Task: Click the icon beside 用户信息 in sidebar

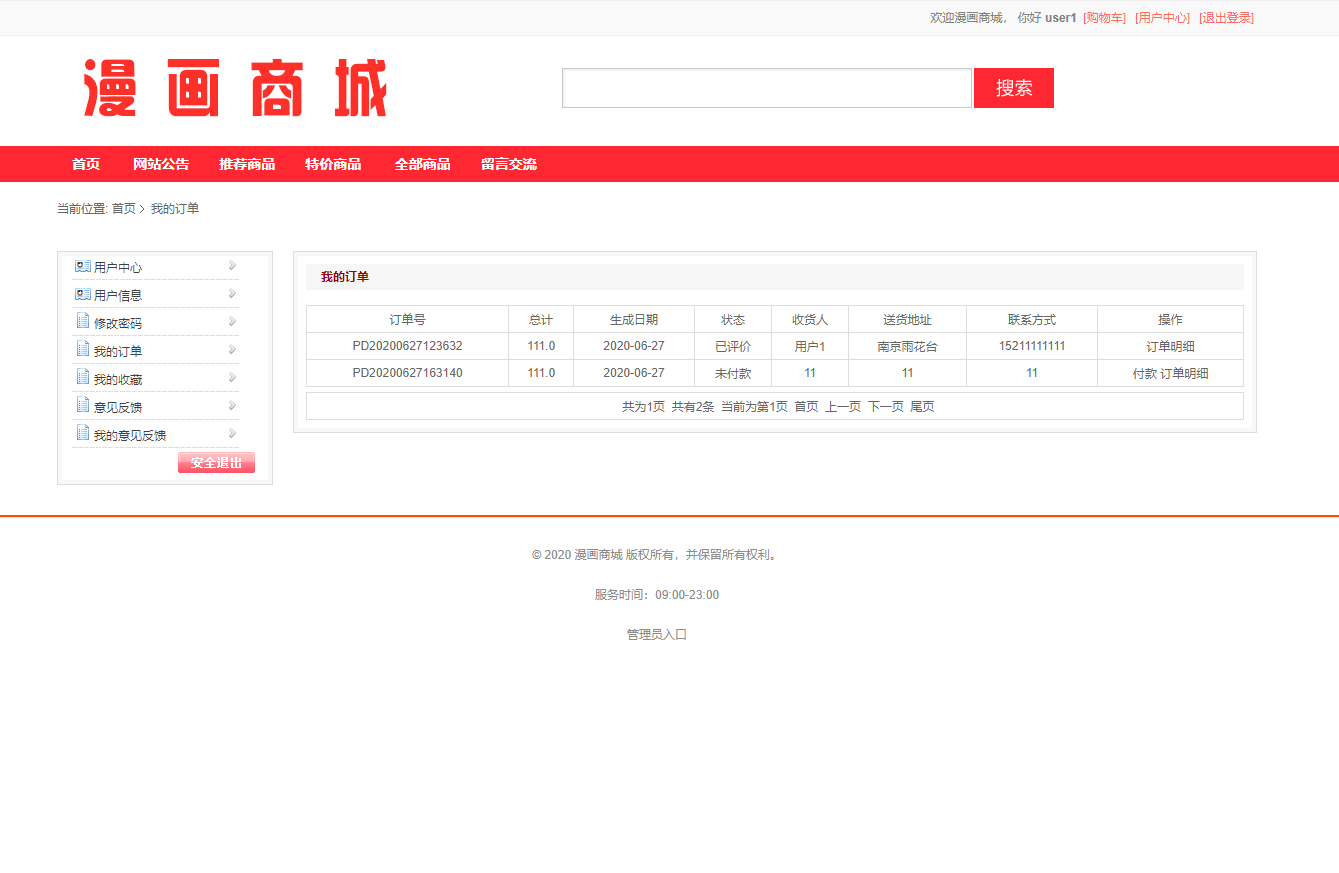Action: click(83, 295)
